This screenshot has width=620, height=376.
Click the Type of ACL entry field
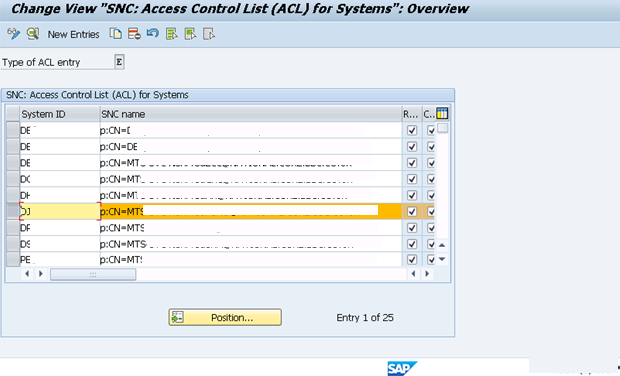pyautogui.click(x=119, y=62)
